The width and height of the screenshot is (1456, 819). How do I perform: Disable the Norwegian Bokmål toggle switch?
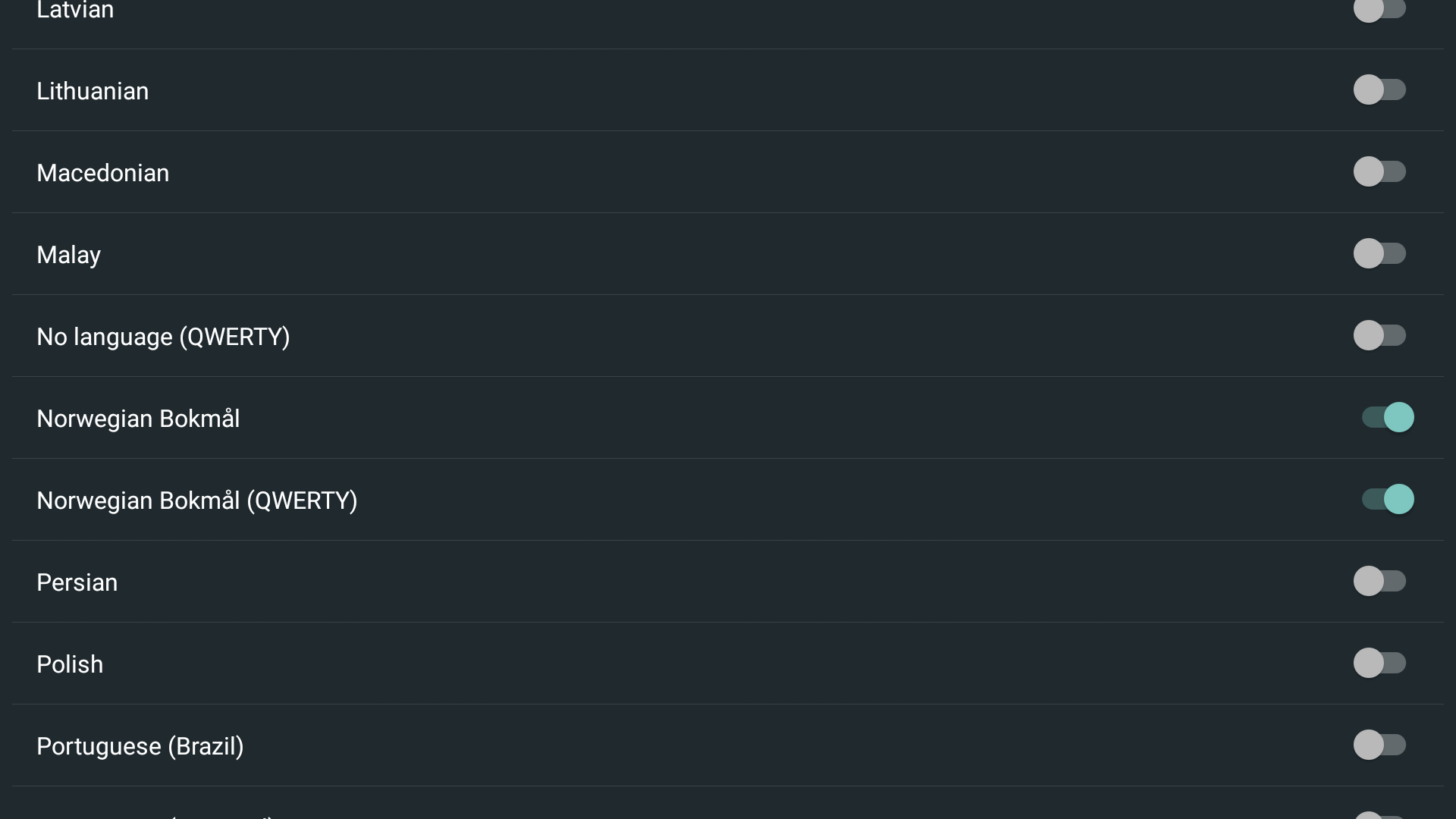point(1387,418)
